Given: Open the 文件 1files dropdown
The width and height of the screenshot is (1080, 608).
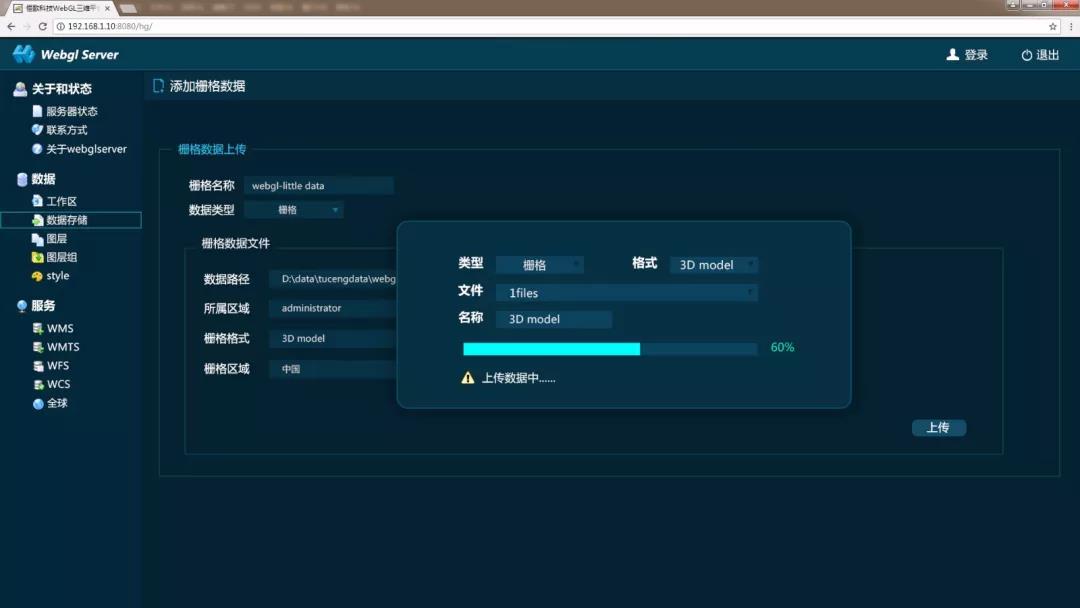Looking at the screenshot, I should tap(626, 293).
